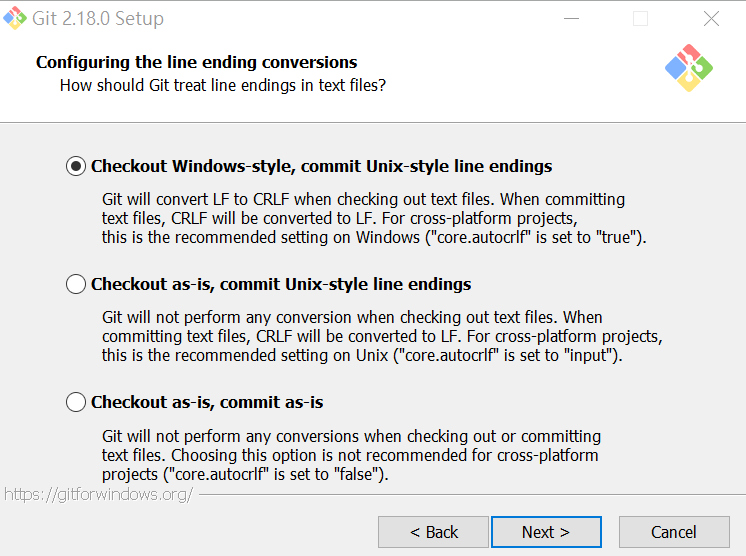
Task: Click the How should Git treat line endings subtitle
Action: click(x=222, y=85)
